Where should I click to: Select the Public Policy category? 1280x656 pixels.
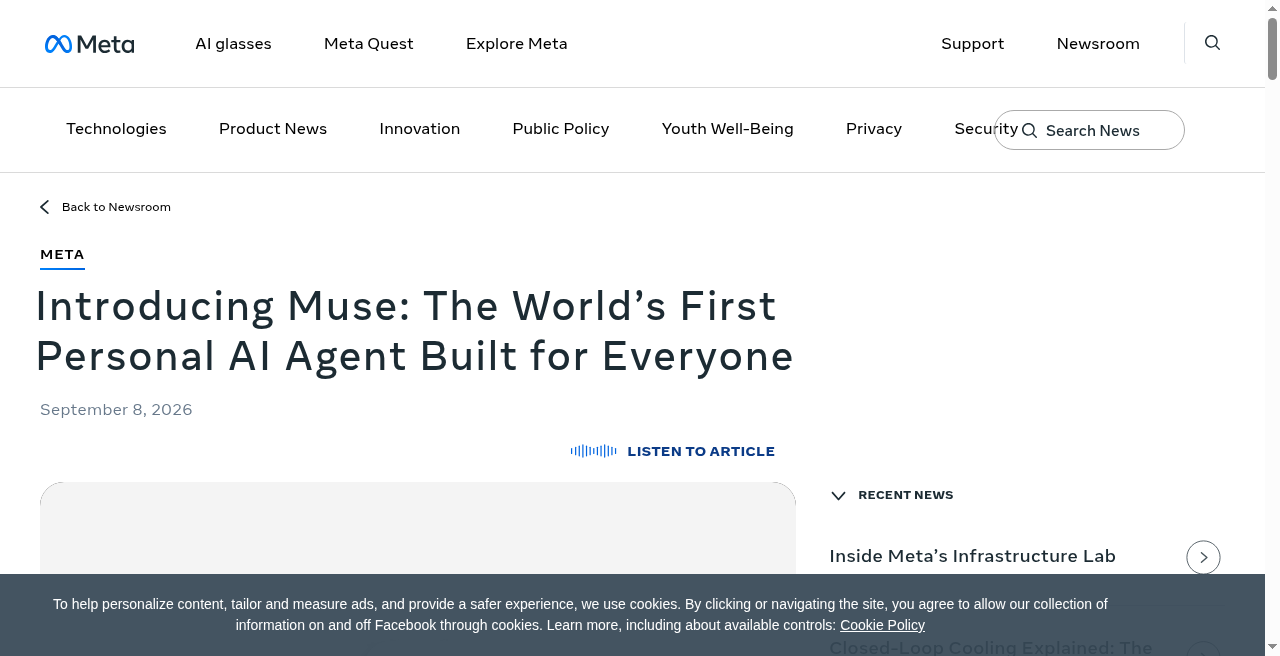561,129
